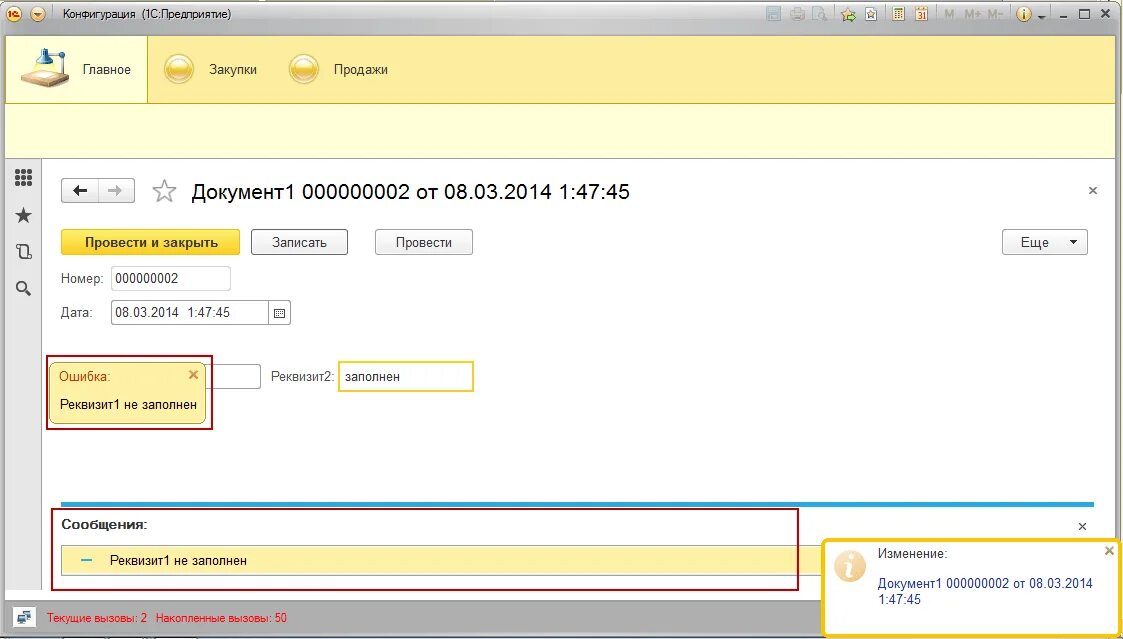Viewport: 1123px width, 639px height.
Task: Click the info icon in the Изменение notification
Action: click(x=850, y=566)
